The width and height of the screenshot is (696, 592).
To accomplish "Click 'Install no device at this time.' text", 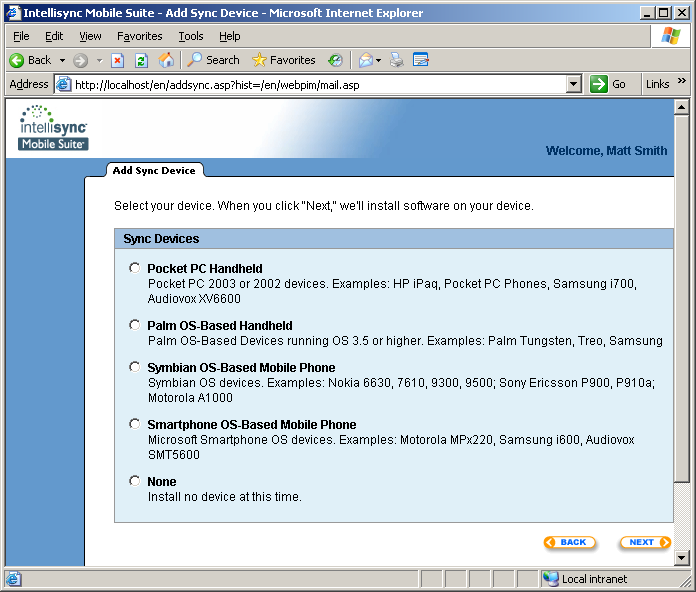I will click(x=225, y=497).
